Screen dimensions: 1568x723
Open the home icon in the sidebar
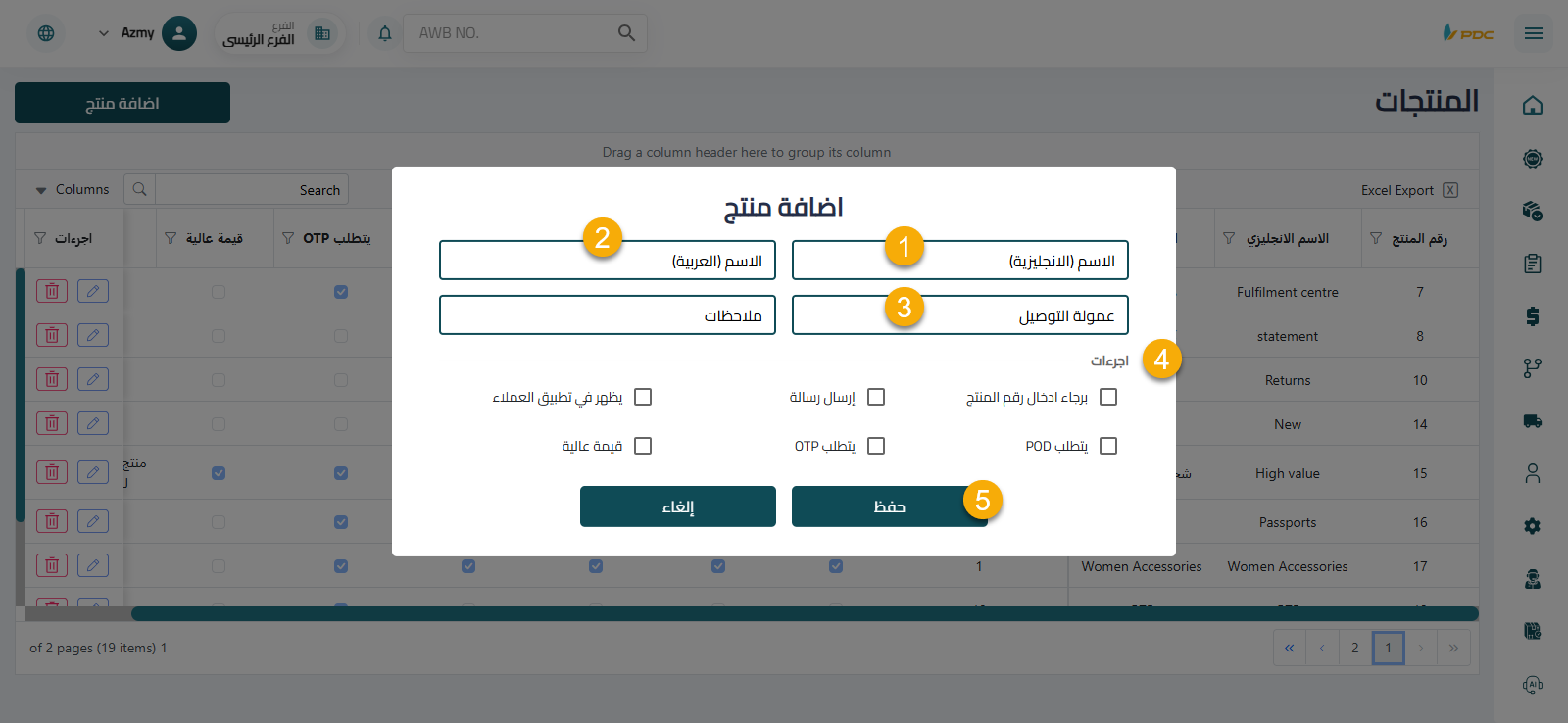pos(1533,105)
